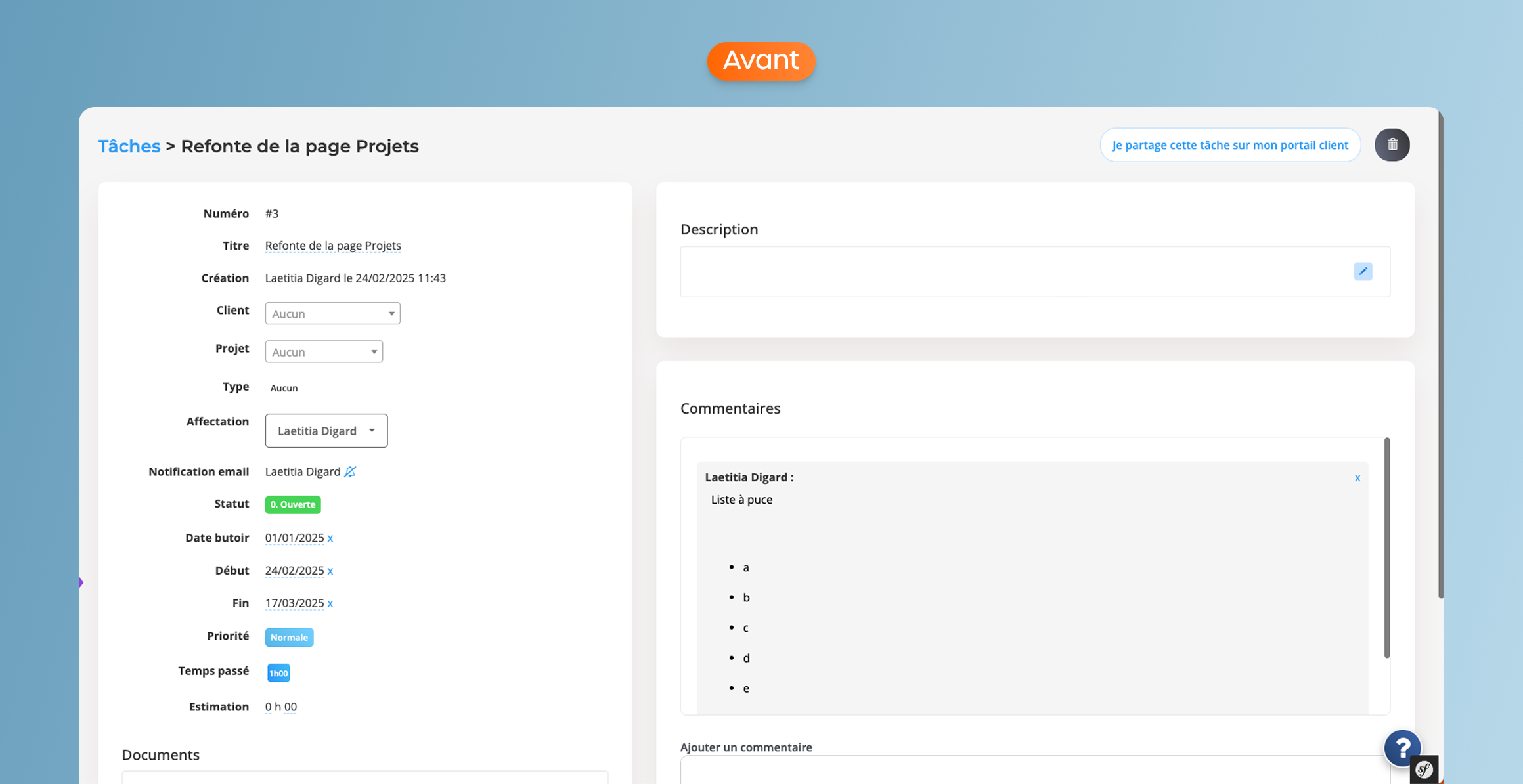The height and width of the screenshot is (784, 1523).
Task: Toggle the notification bell for Laetitia Digard
Action: coord(350,471)
